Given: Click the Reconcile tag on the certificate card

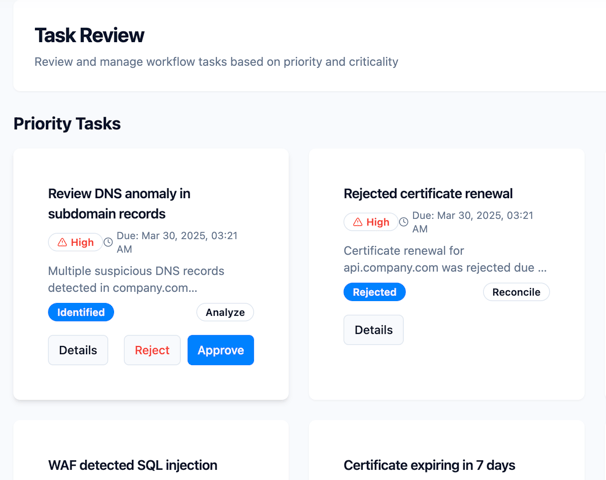Looking at the screenshot, I should [516, 292].
